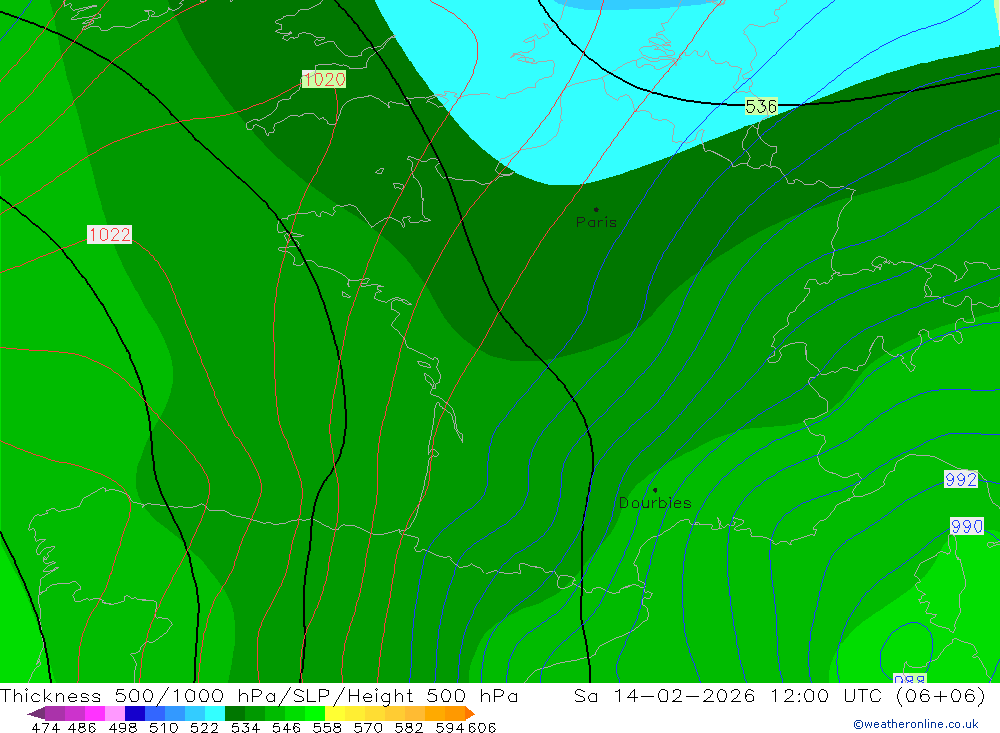The image size is (1000, 733).
Task: Click the 992 isobar label
Action: [x=960, y=478]
